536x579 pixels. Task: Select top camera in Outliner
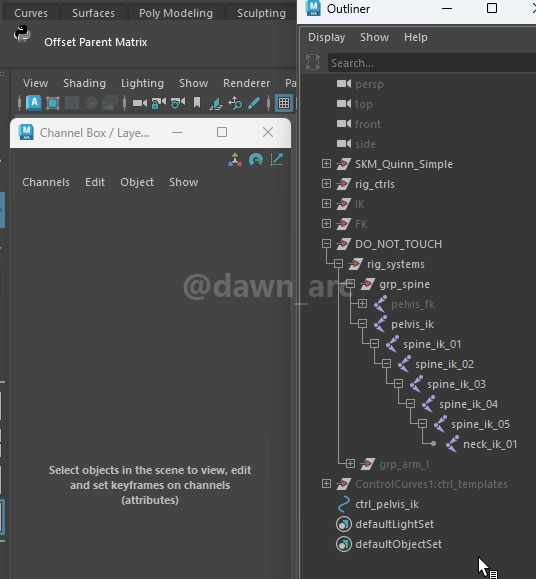pyautogui.click(x=364, y=105)
